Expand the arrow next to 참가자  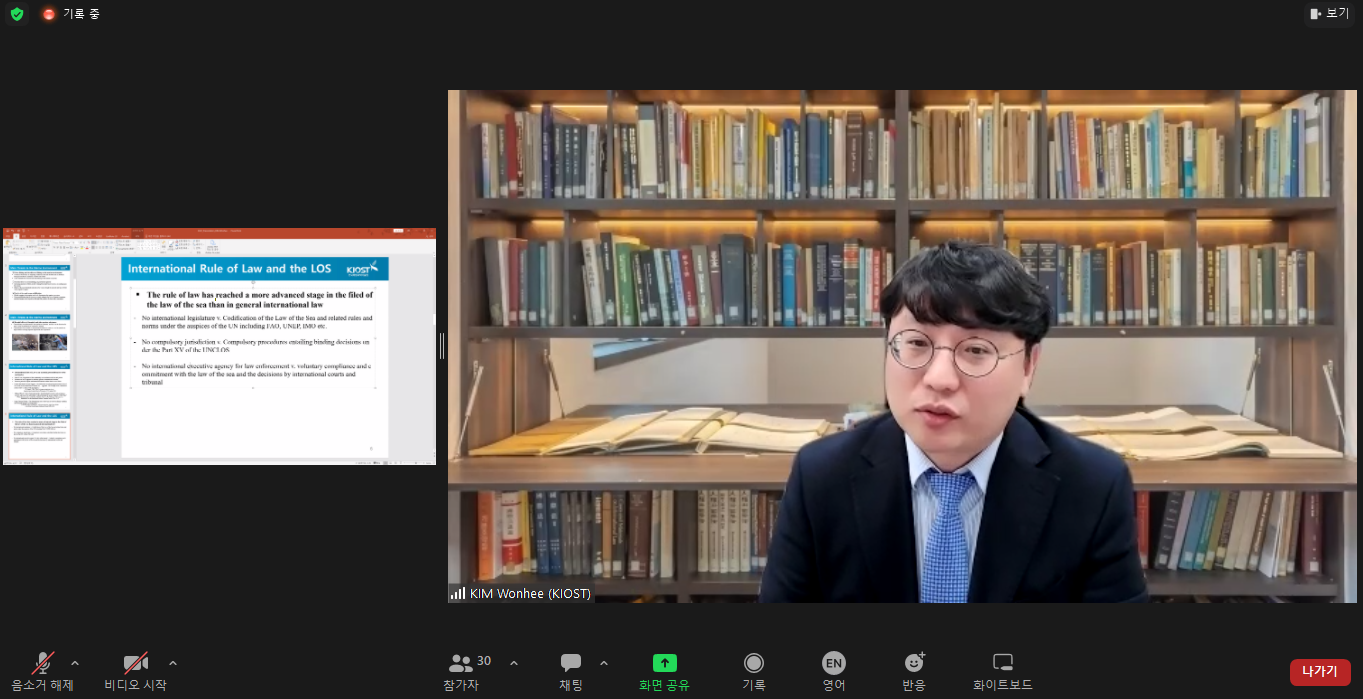tap(514, 663)
